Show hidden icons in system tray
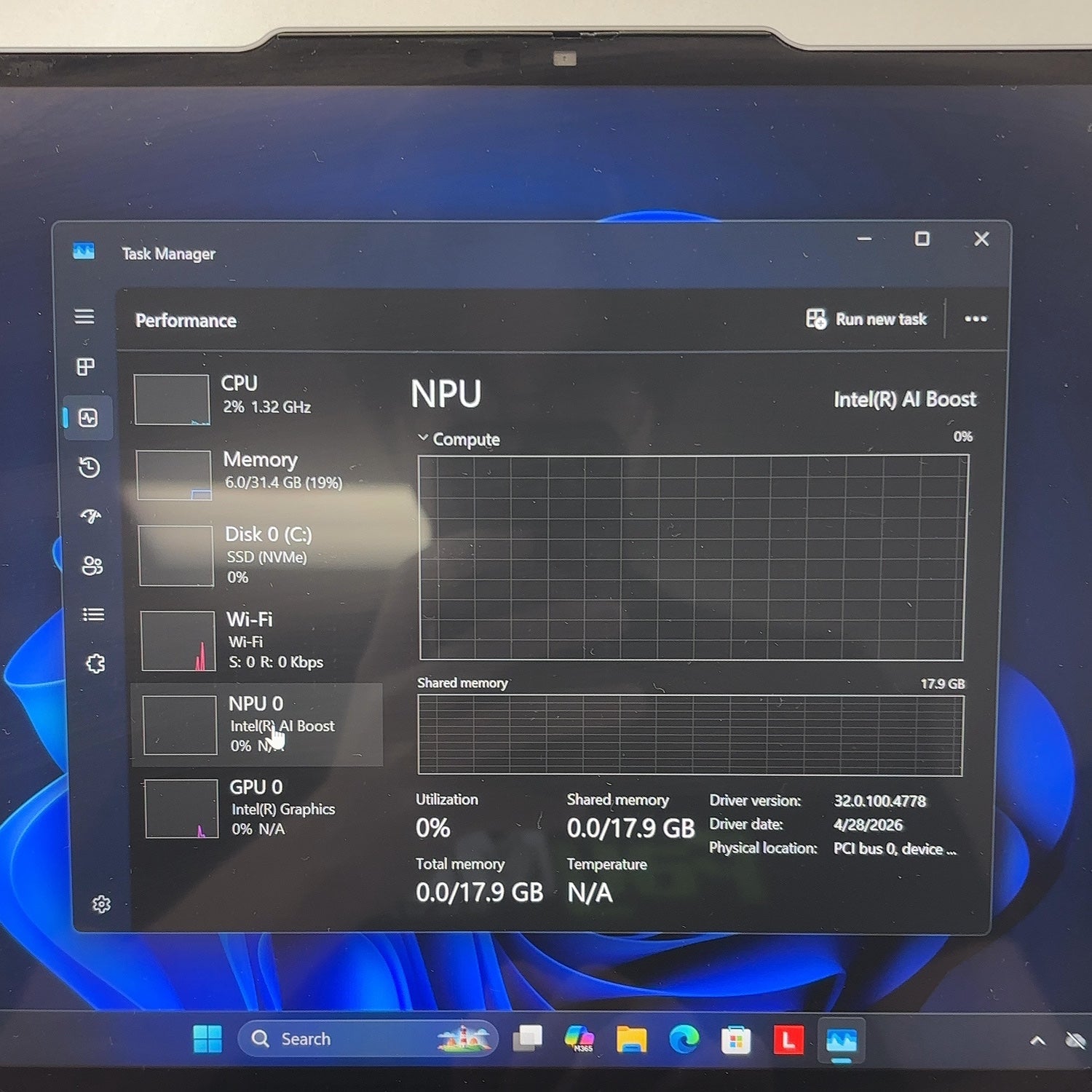 click(x=1037, y=1041)
